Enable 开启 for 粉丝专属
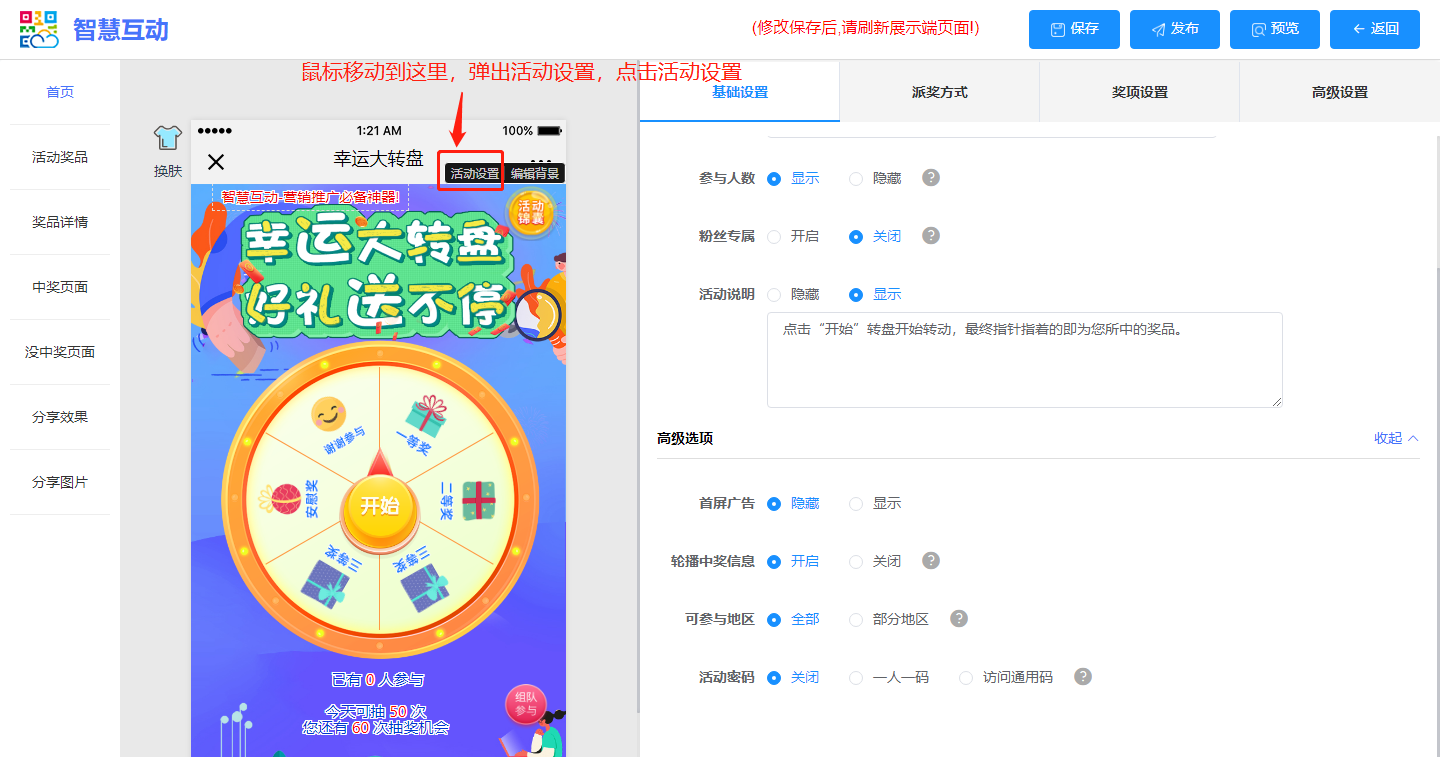This screenshot has height=757, width=1440. [774, 237]
